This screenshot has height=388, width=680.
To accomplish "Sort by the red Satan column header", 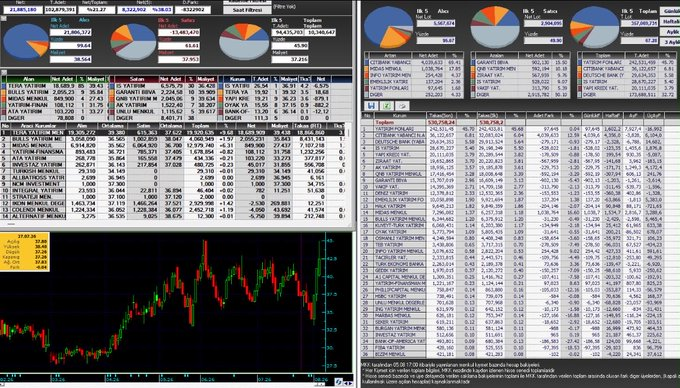I will (137, 79).
